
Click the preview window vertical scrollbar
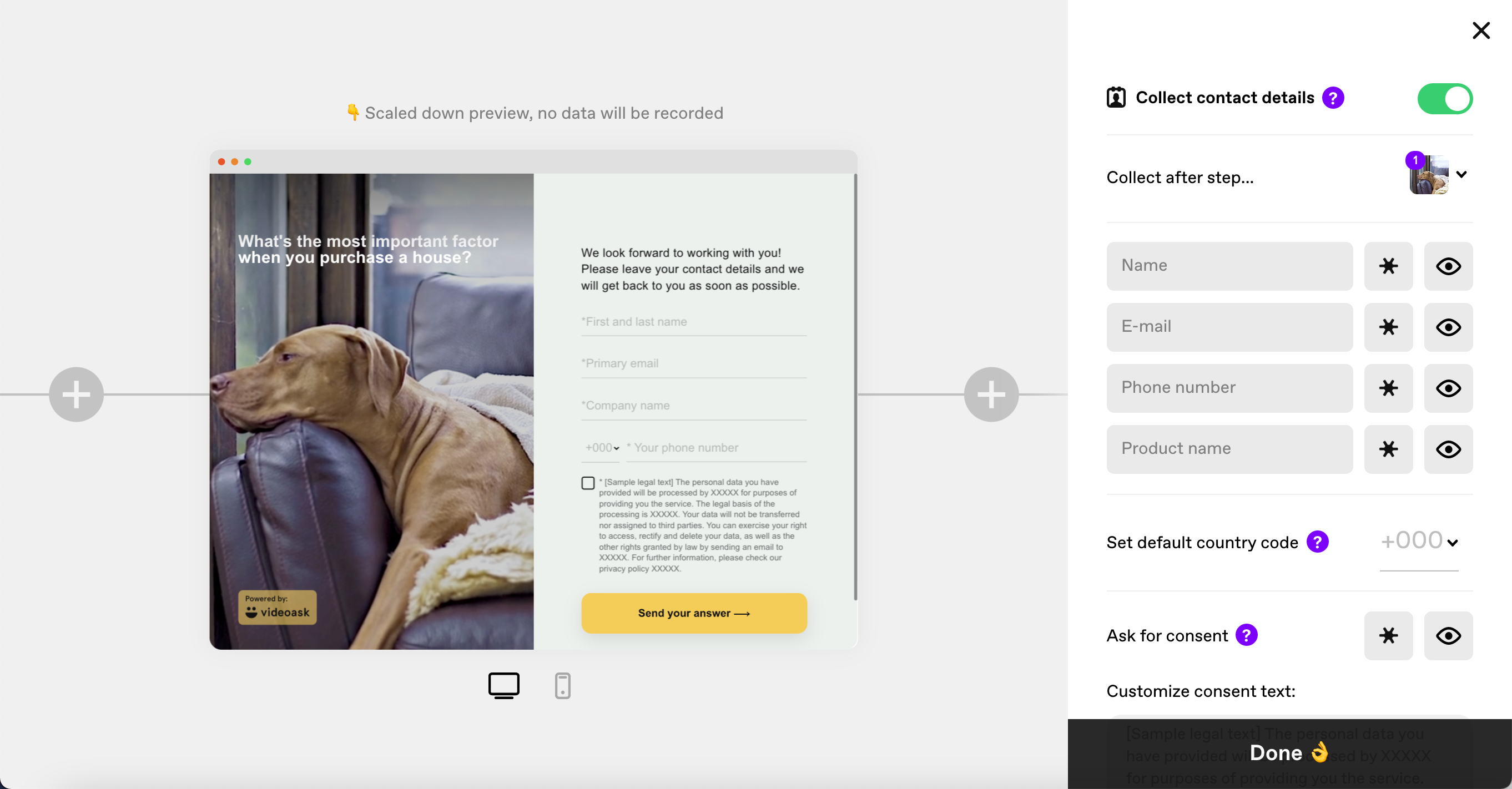[855, 387]
